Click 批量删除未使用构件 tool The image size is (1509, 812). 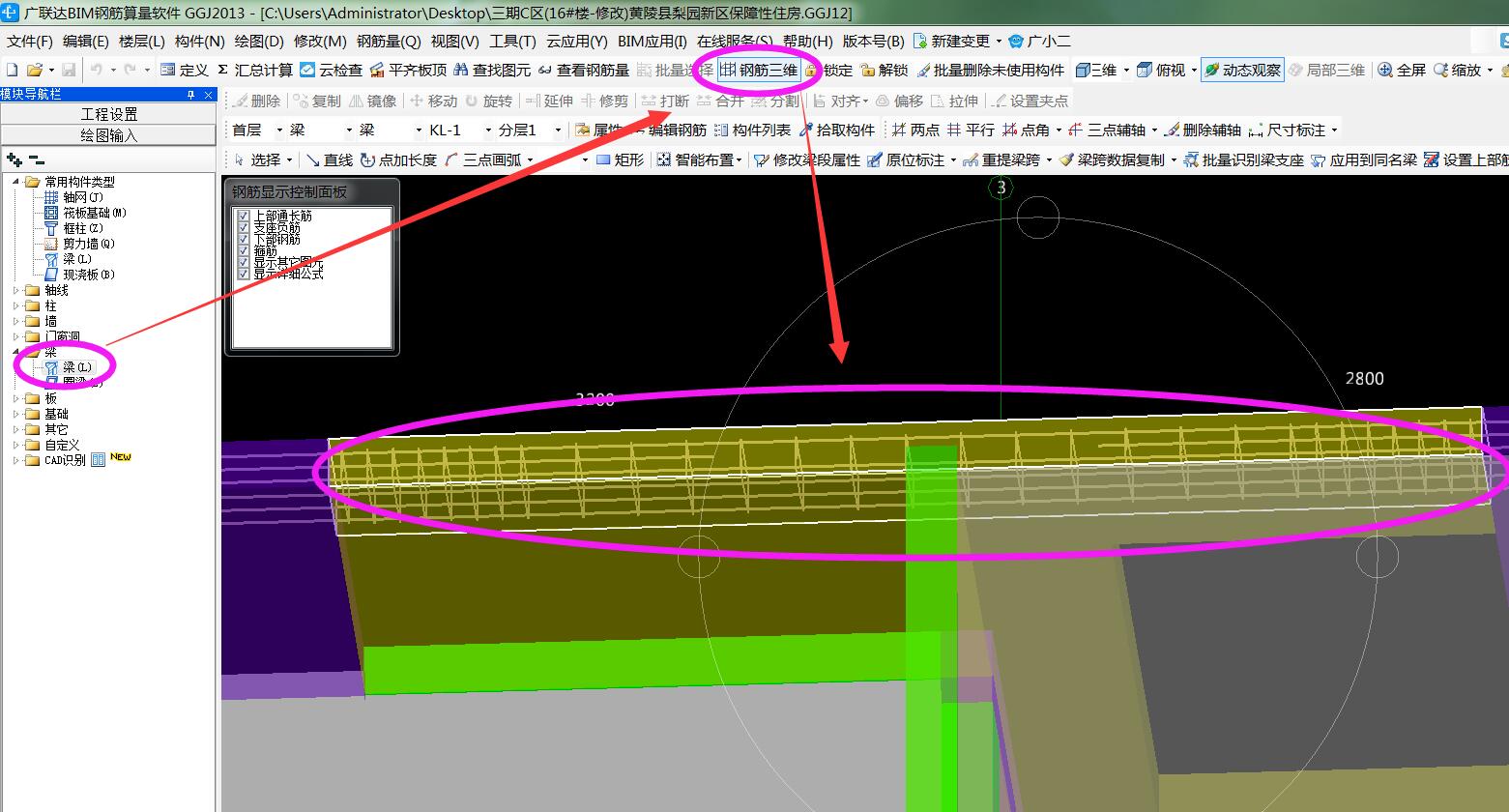point(990,70)
